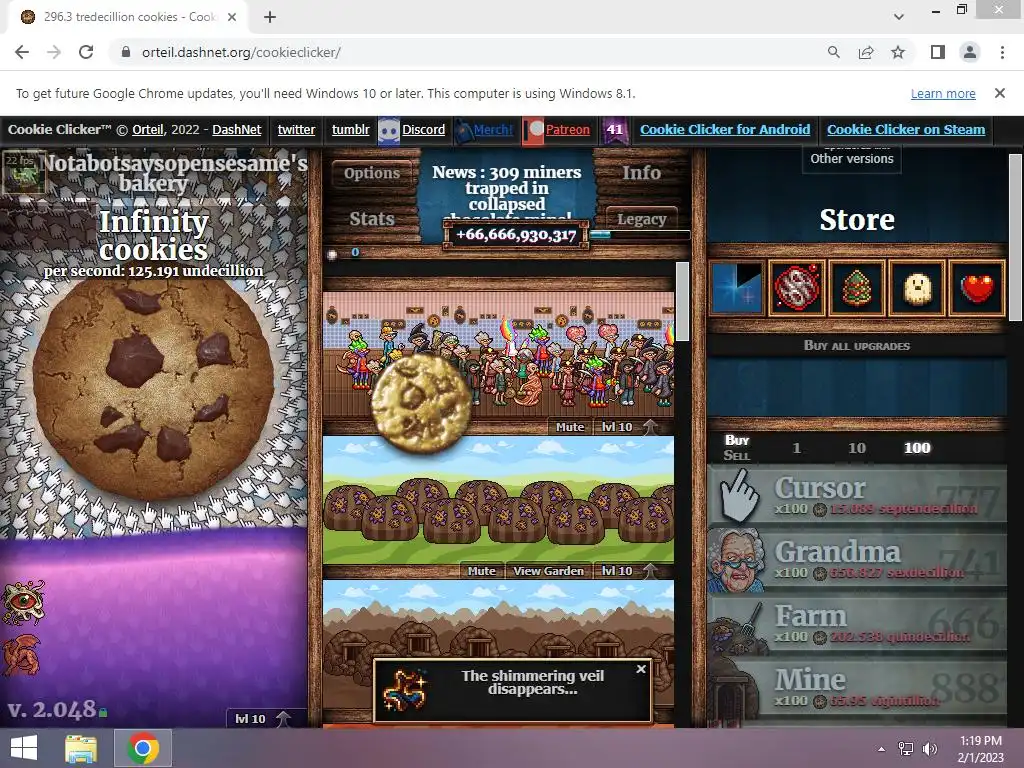The image size is (1024, 768).
Task: Buy the ghost cookie upgrade
Action: tap(917, 287)
